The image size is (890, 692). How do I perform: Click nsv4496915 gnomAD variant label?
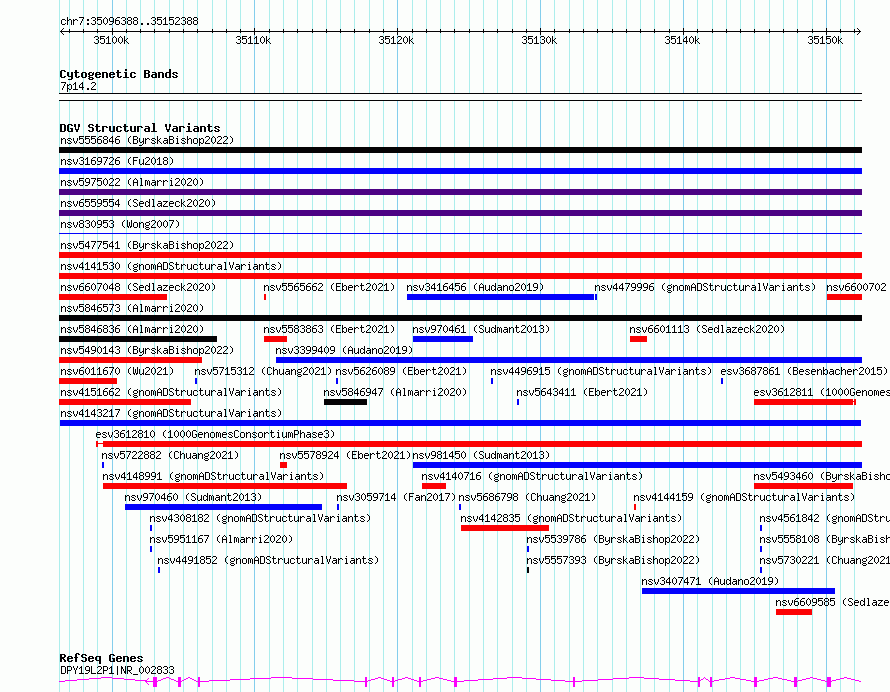[x=601, y=371]
